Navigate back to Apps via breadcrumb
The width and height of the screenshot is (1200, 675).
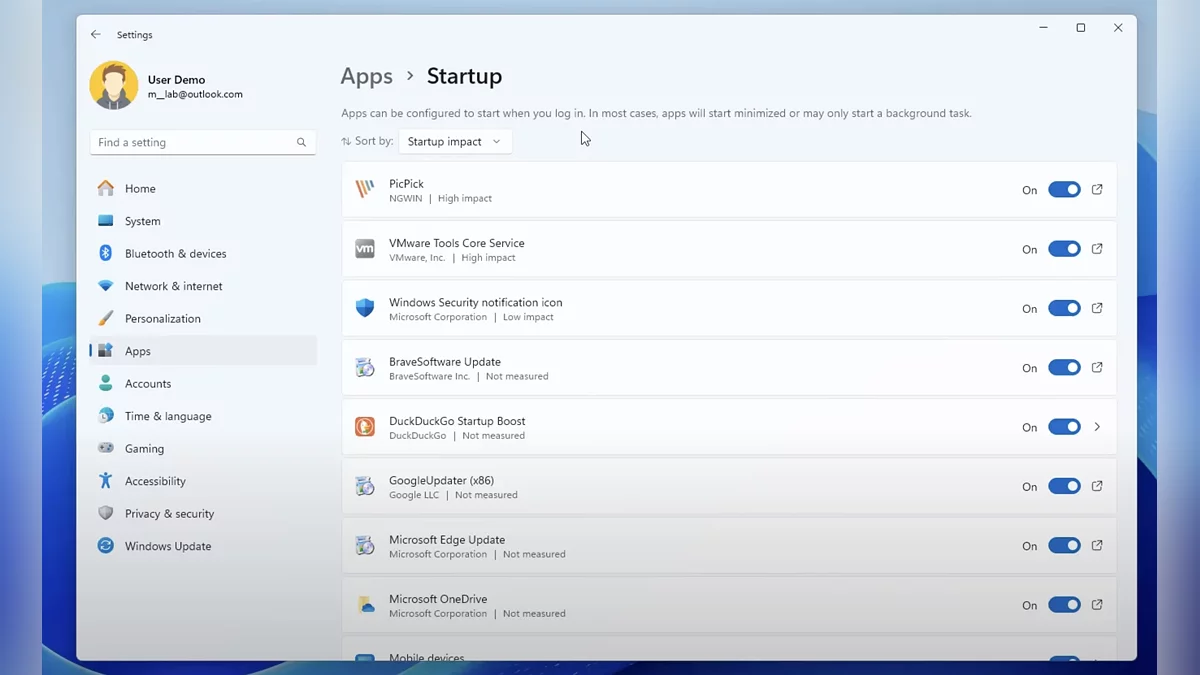[x=366, y=76]
